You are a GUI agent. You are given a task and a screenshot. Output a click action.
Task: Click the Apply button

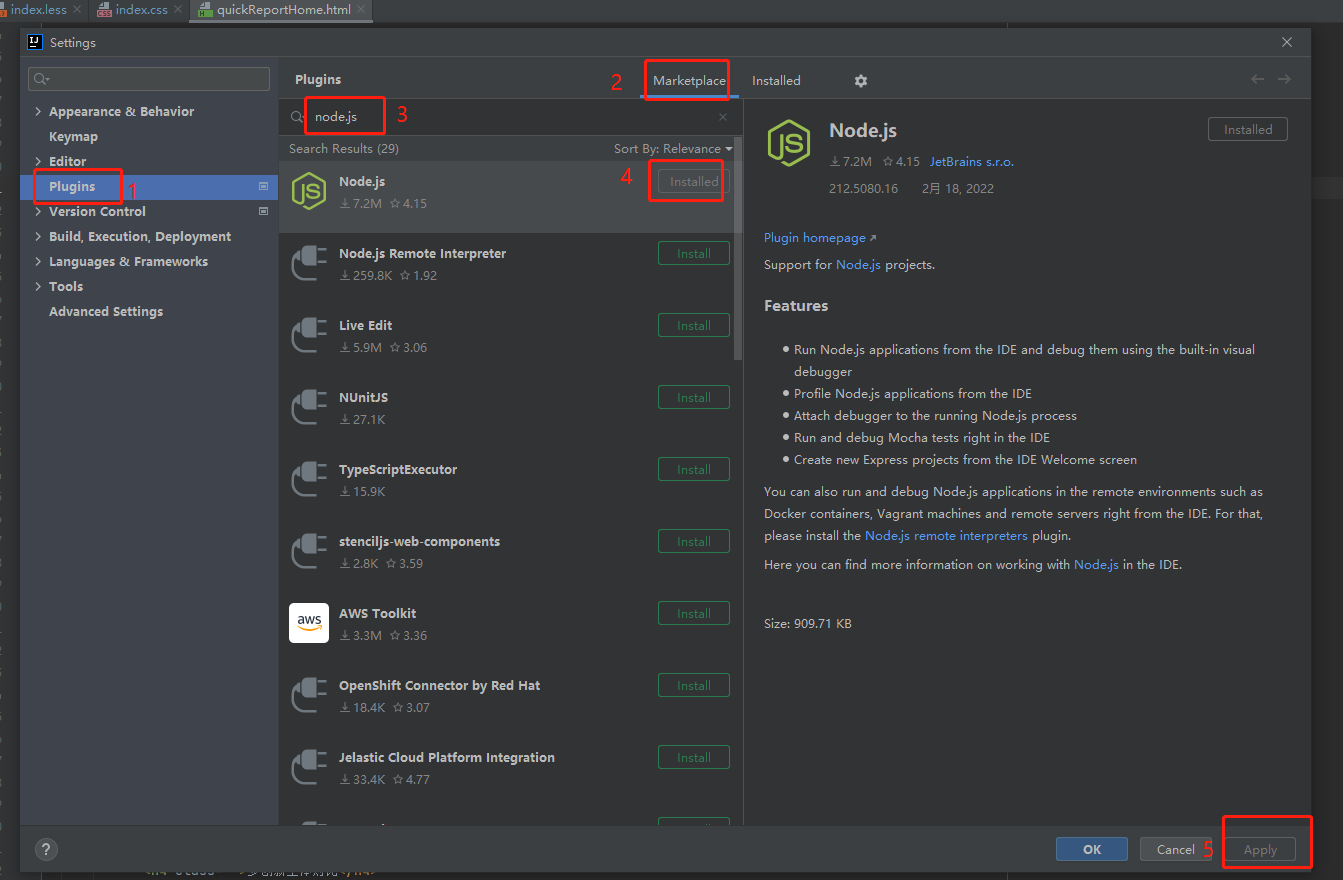click(x=1260, y=849)
